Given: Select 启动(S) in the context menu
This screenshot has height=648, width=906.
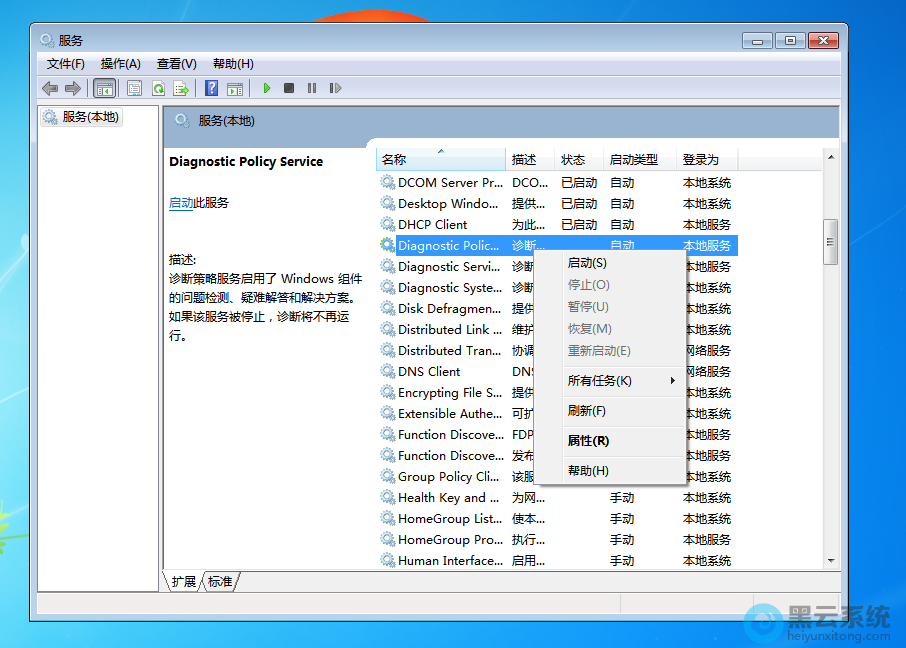Looking at the screenshot, I should (587, 263).
